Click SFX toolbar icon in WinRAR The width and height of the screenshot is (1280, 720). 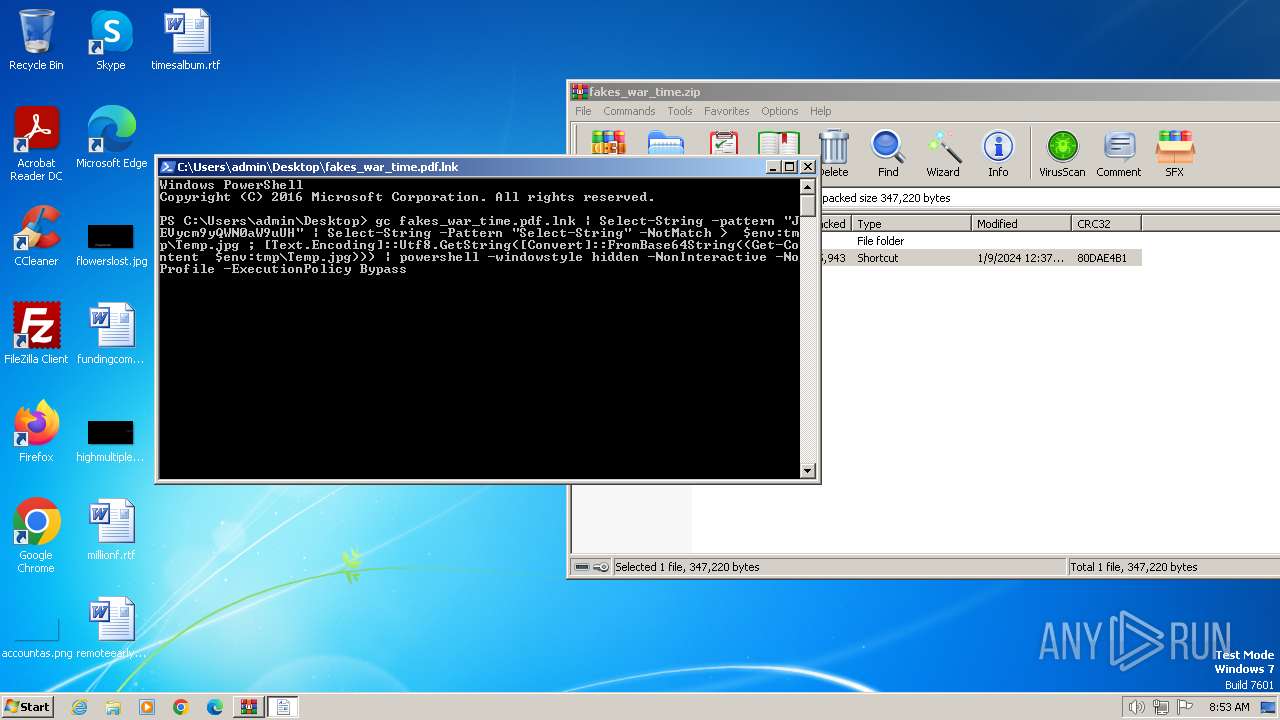[1174, 154]
